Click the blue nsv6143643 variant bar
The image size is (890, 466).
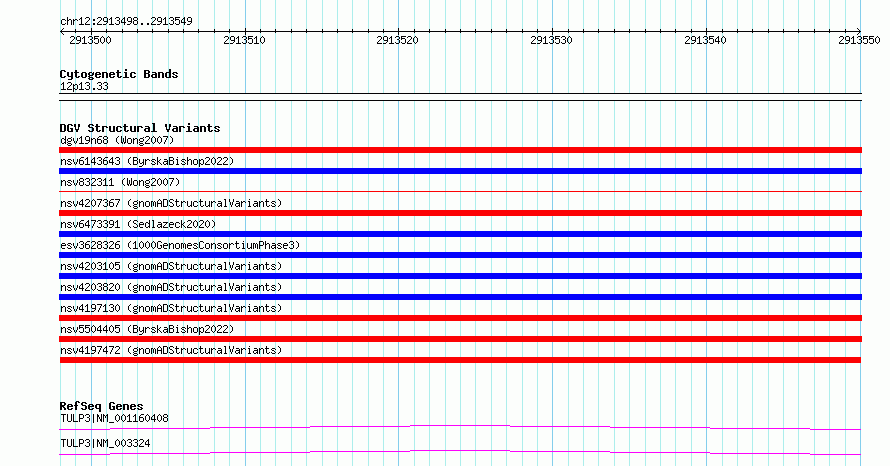pyautogui.click(x=460, y=171)
